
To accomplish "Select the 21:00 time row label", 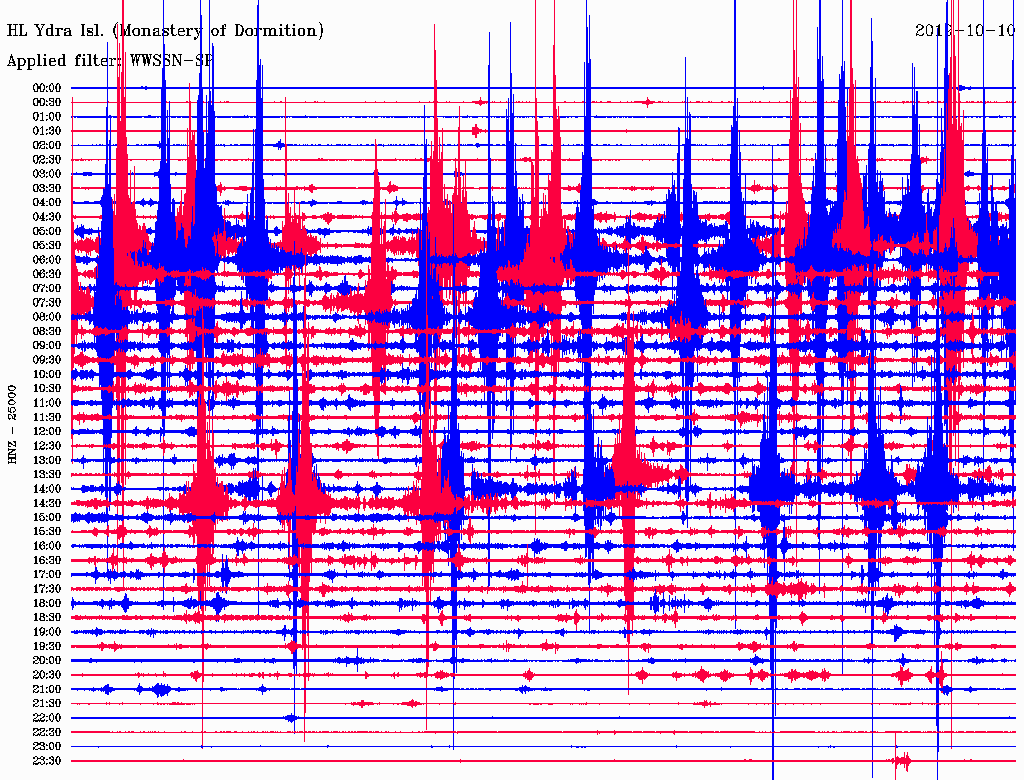I will click(47, 689).
